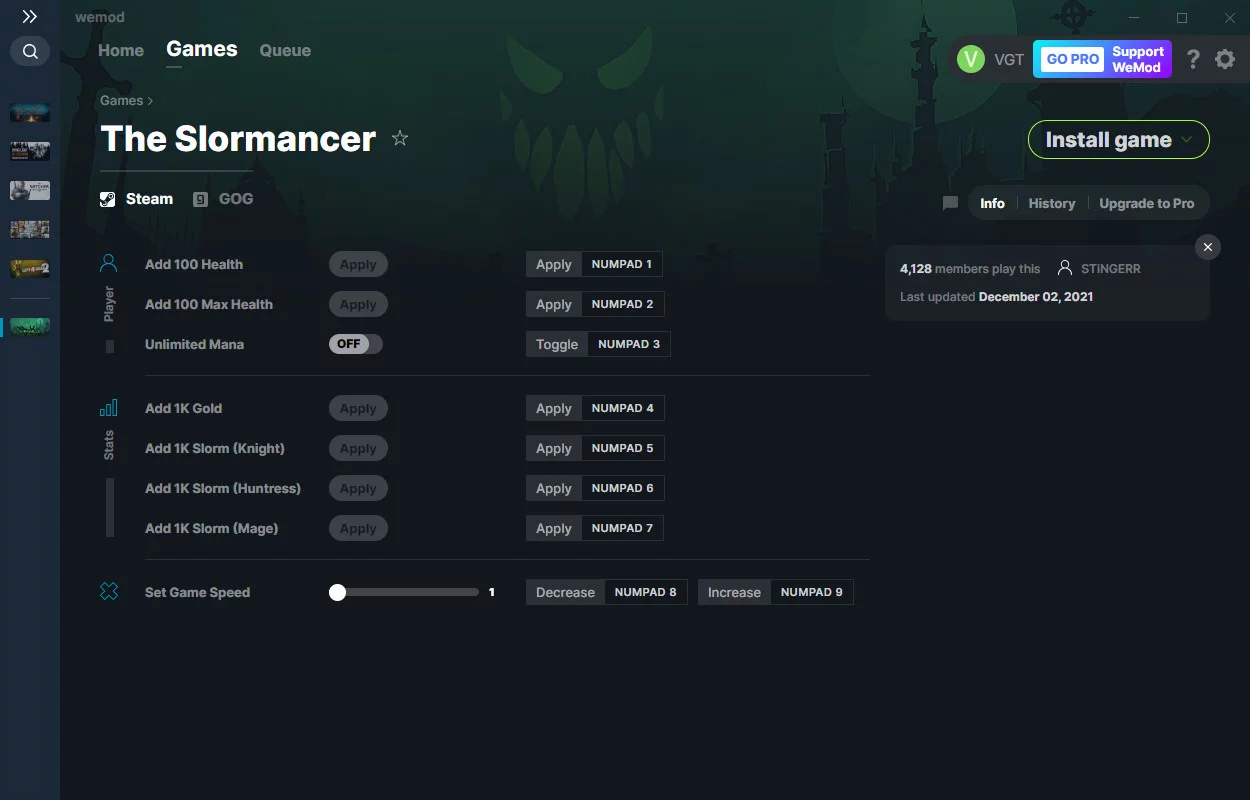Change the NUMPAD 3 hotkey binding

pos(629,344)
